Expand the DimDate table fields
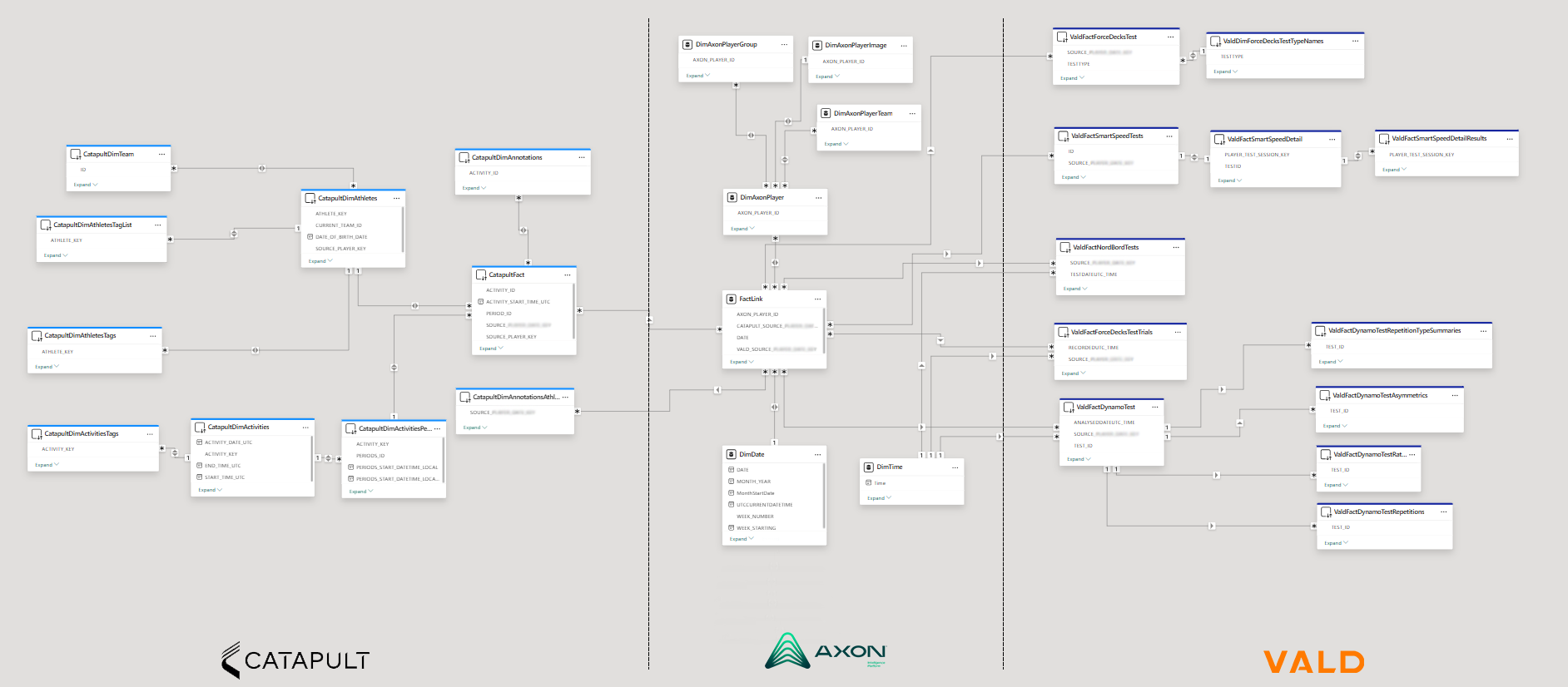1568x687 pixels. pos(742,539)
